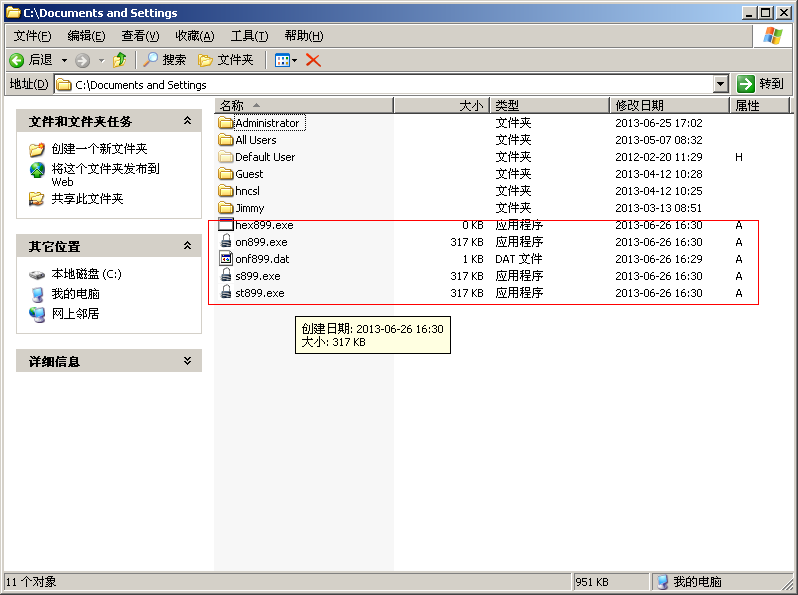Open the 文件(F) menu
The width and height of the screenshot is (798, 595).
pos(33,36)
